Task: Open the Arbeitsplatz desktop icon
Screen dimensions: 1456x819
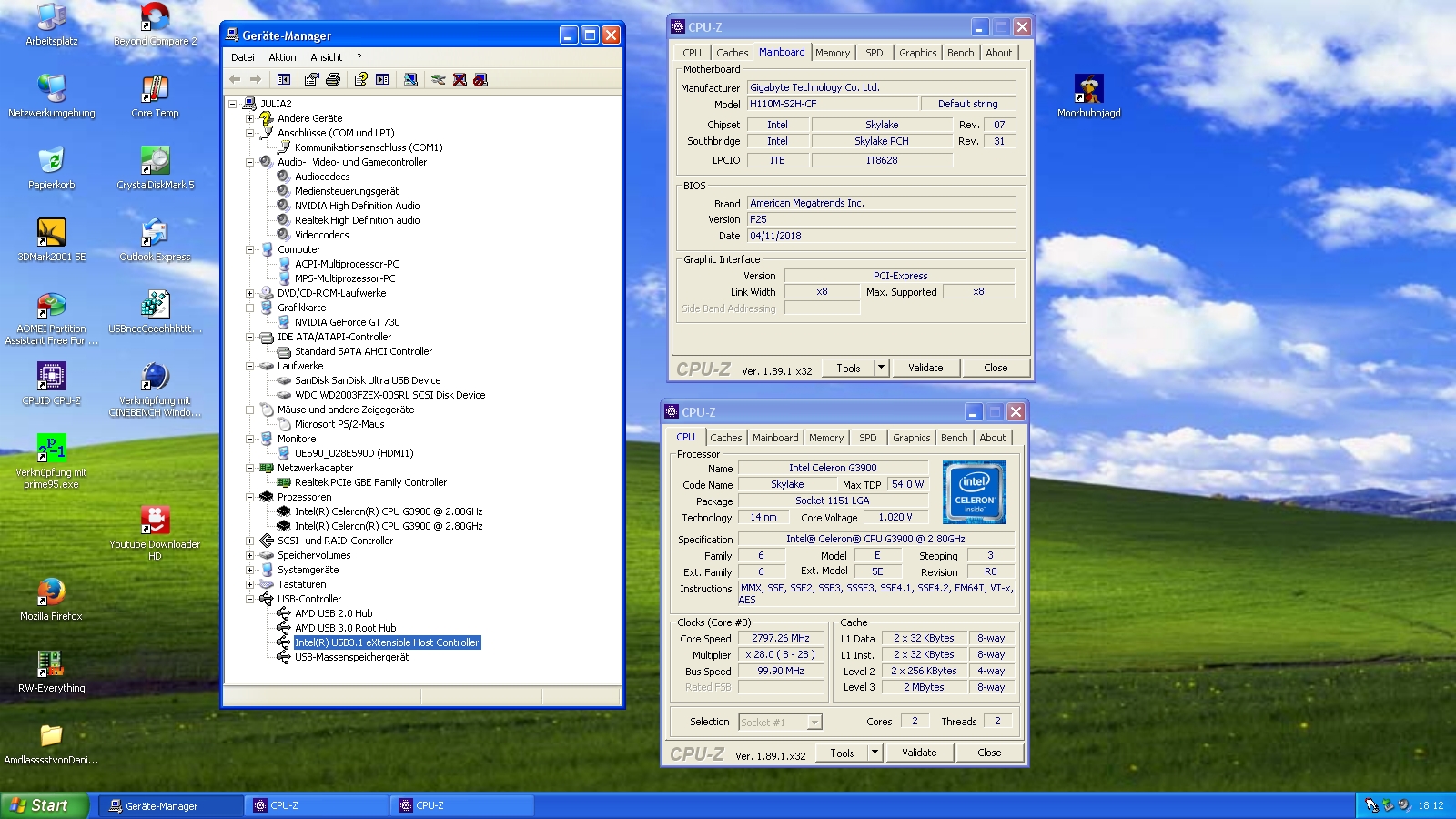Action: click(52, 25)
